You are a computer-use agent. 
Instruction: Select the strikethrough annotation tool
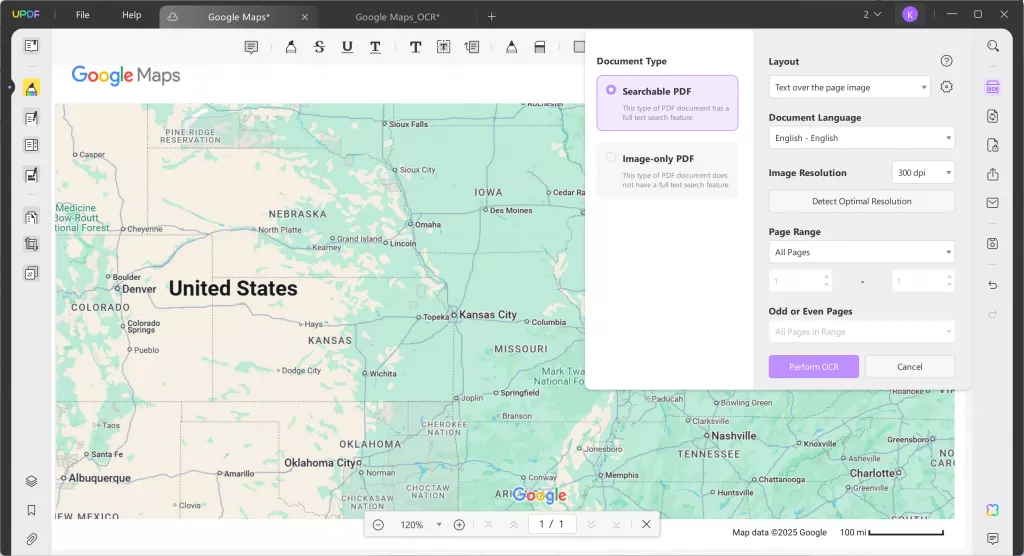click(x=319, y=47)
